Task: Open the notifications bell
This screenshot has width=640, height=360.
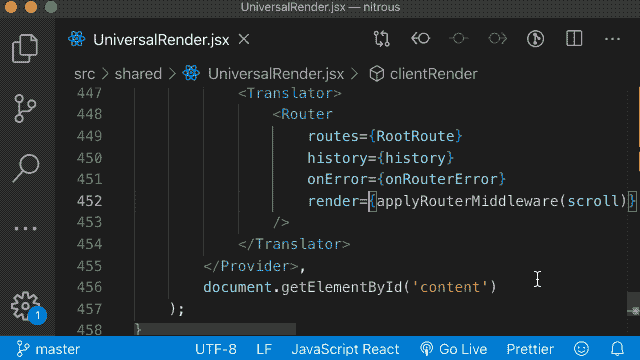Action: click(x=617, y=349)
